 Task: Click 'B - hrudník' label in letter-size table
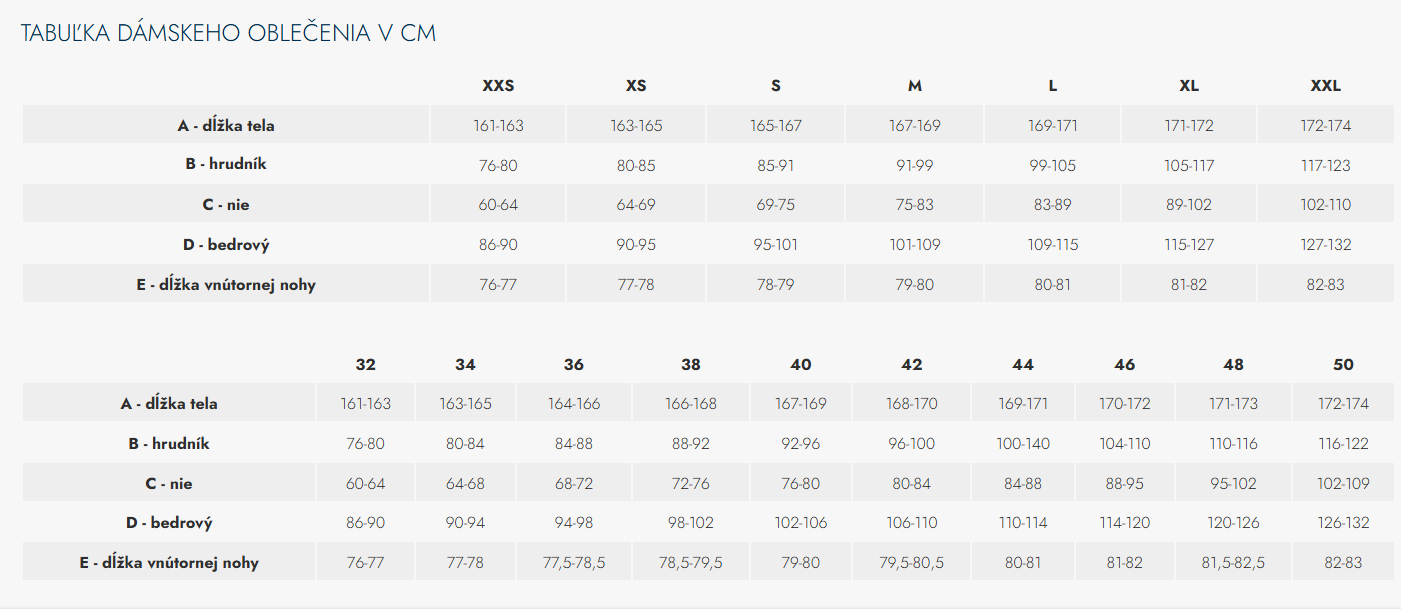(226, 165)
